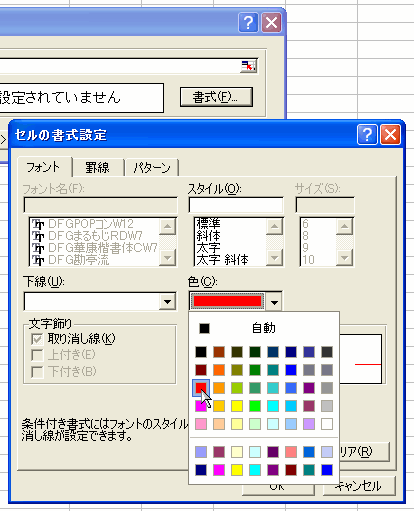The width and height of the screenshot is (414, 511).
Task: Choose the pure blue swatch in the second row
Action: (x=291, y=370)
